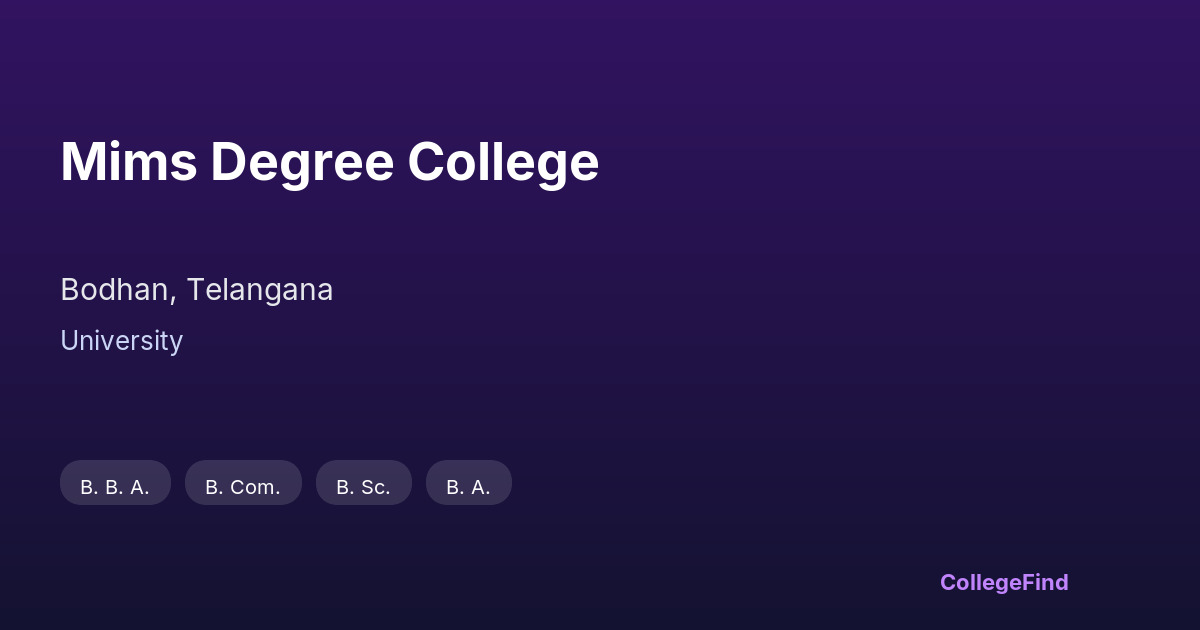Viewport: 1200px width, 630px height.
Task: Click the College part of the CollegeFind logo
Action: (979, 582)
